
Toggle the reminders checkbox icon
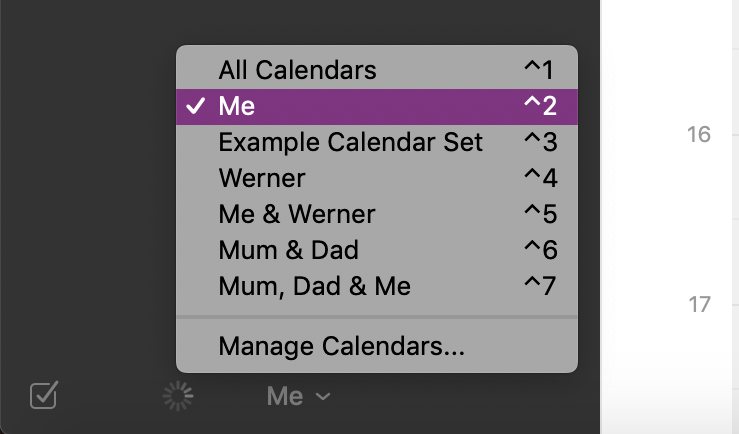point(44,394)
